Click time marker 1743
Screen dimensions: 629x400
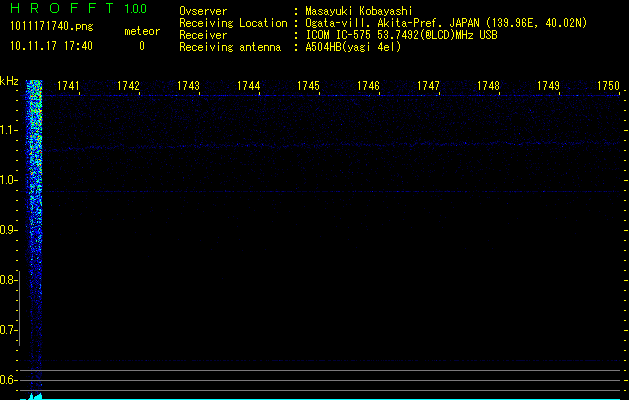pyautogui.click(x=188, y=86)
